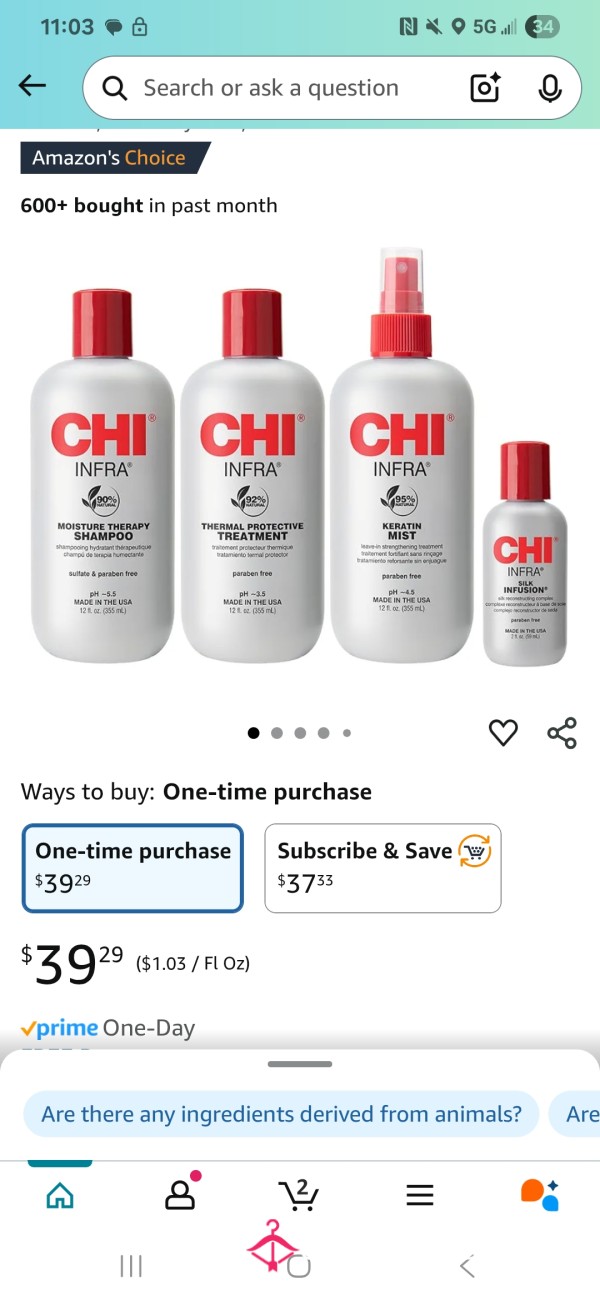The height and width of the screenshot is (1300, 600).
Task: Expand the bottom sheet drag handle
Action: (300, 1064)
